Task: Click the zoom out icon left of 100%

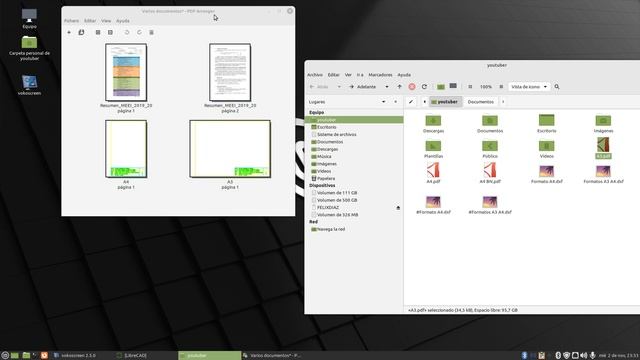Action: coord(470,87)
